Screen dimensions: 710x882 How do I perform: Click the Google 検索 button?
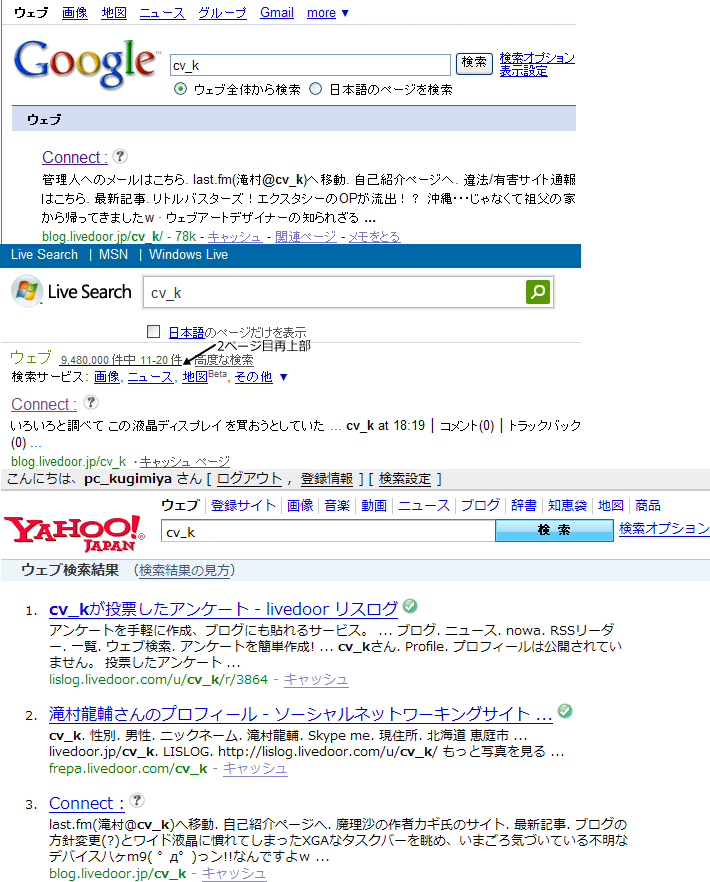pyautogui.click(x=474, y=63)
